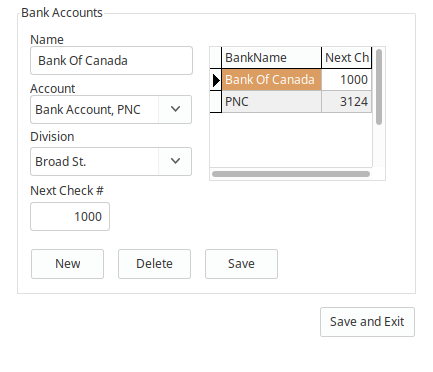The image size is (433, 372).
Task: Select the Bank Of Canada grid cell
Action: click(x=272, y=80)
